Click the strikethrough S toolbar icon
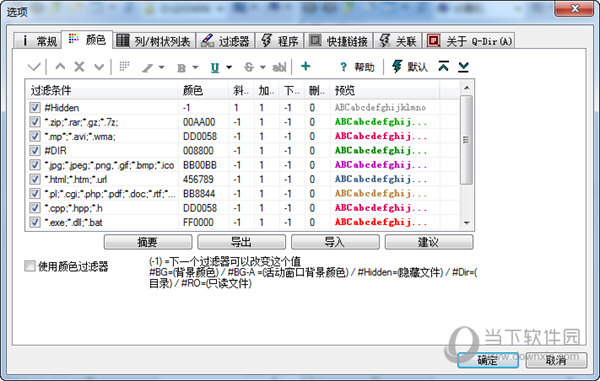The image size is (600, 381). point(249,68)
